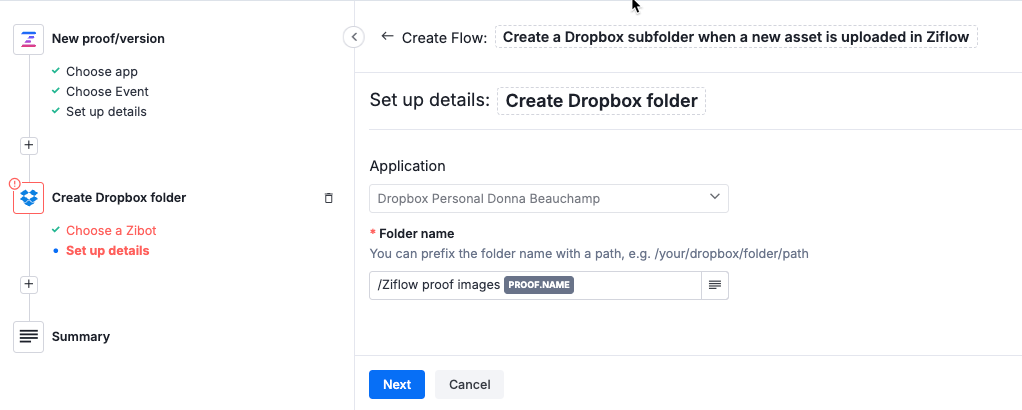Open Set up details under New proof/version
This screenshot has width=1022, height=410.
click(106, 111)
